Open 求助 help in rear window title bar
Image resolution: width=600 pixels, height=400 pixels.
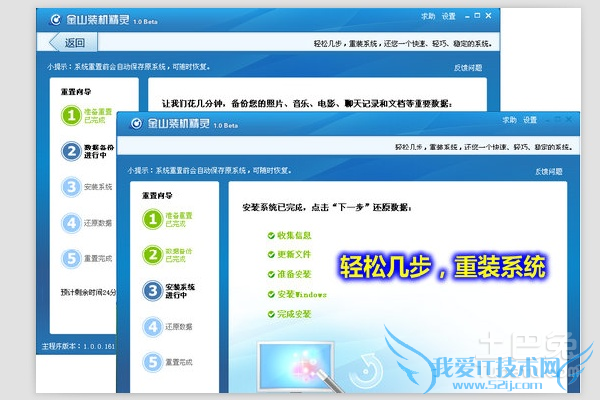428,16
